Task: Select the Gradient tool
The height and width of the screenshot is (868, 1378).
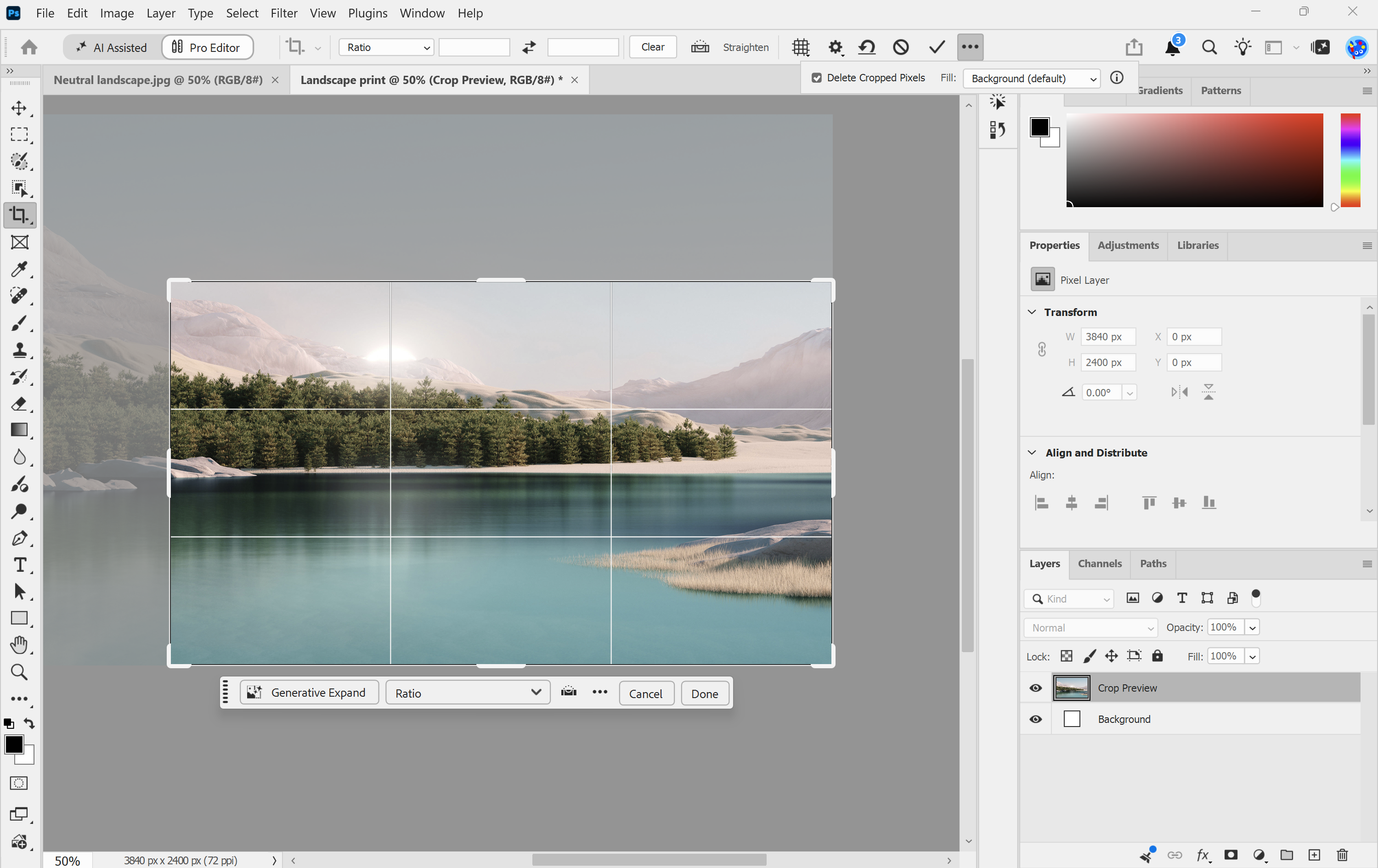Action: pos(19,430)
